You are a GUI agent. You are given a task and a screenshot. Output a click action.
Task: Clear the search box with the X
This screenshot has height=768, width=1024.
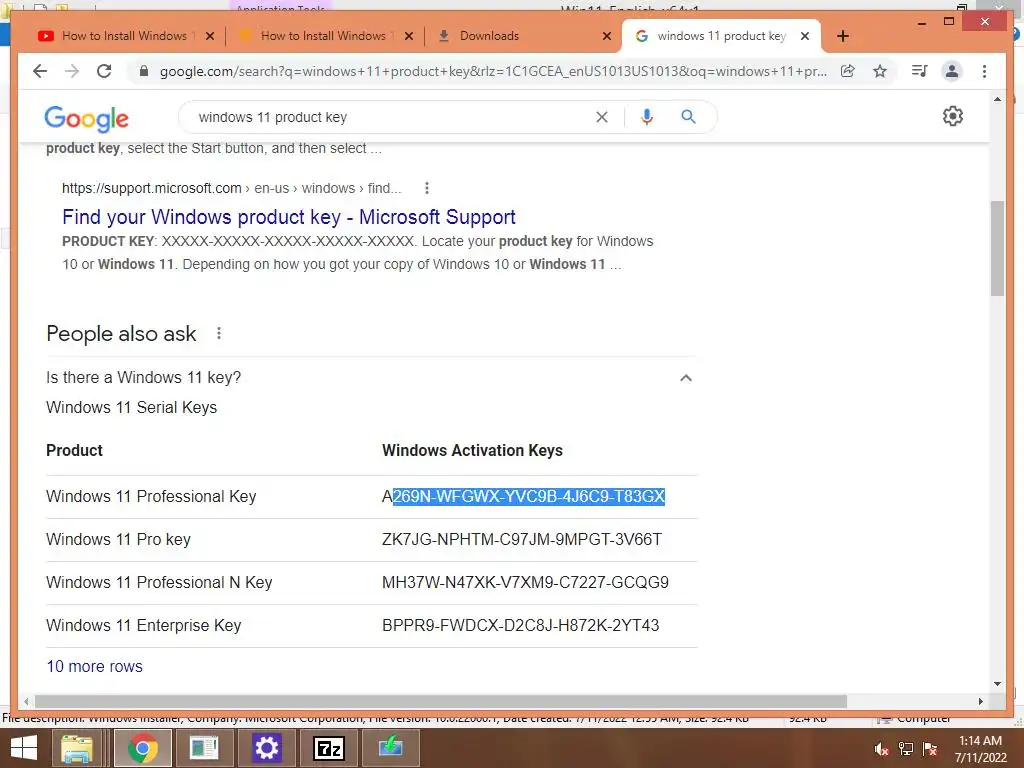(601, 117)
